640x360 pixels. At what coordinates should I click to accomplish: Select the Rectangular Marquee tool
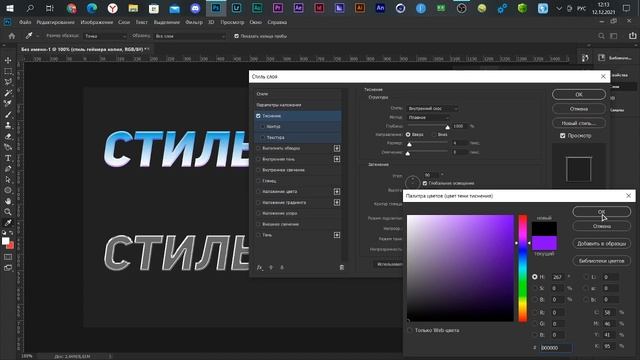[8, 71]
